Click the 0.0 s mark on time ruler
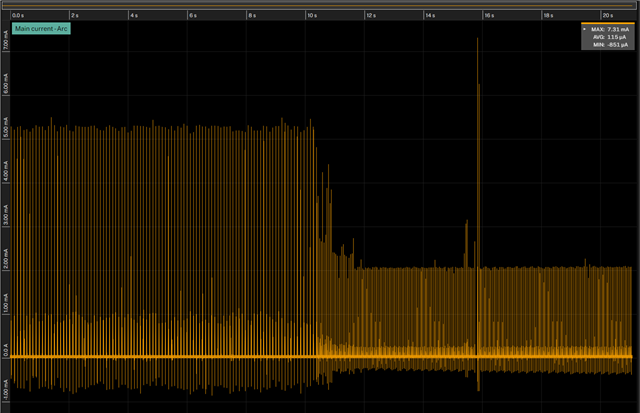This screenshot has width=640, height=413. click(18, 16)
